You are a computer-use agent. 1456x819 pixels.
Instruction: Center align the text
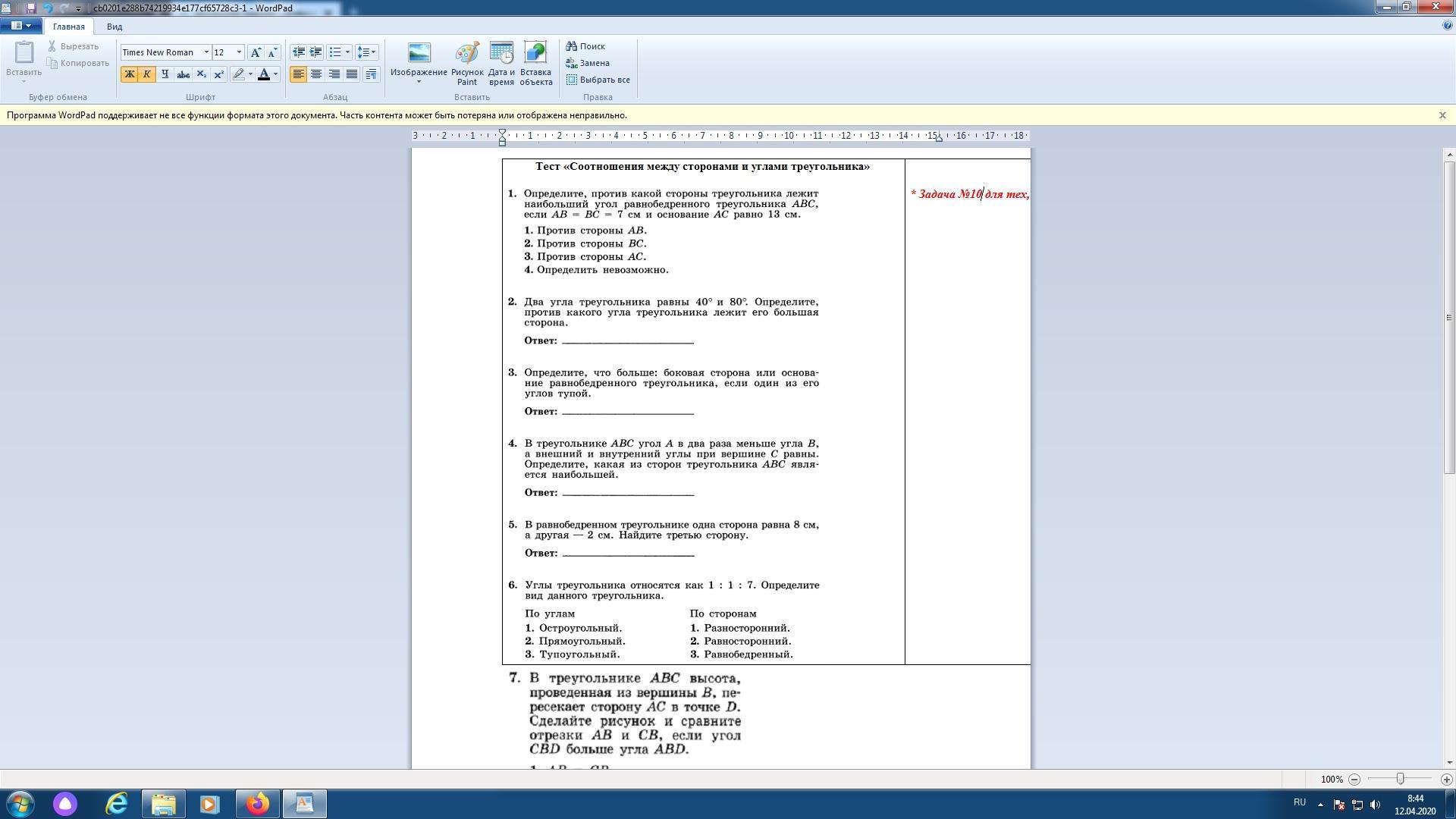(x=316, y=74)
